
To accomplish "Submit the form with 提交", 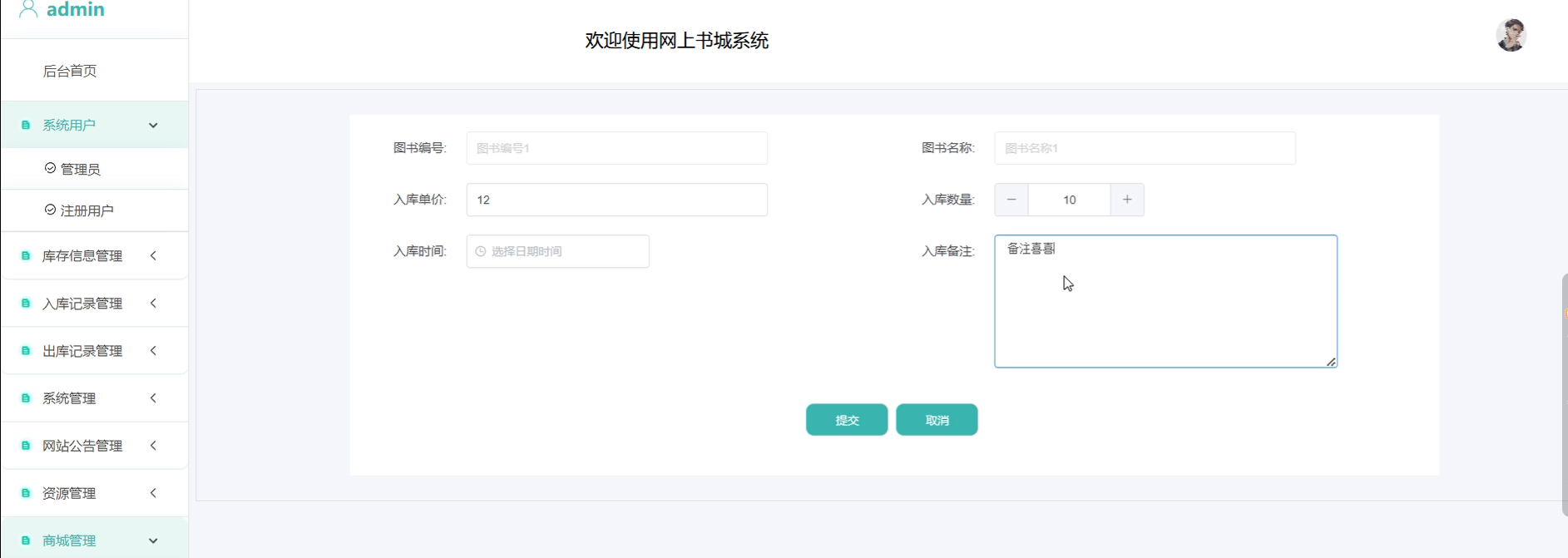I will (x=847, y=420).
